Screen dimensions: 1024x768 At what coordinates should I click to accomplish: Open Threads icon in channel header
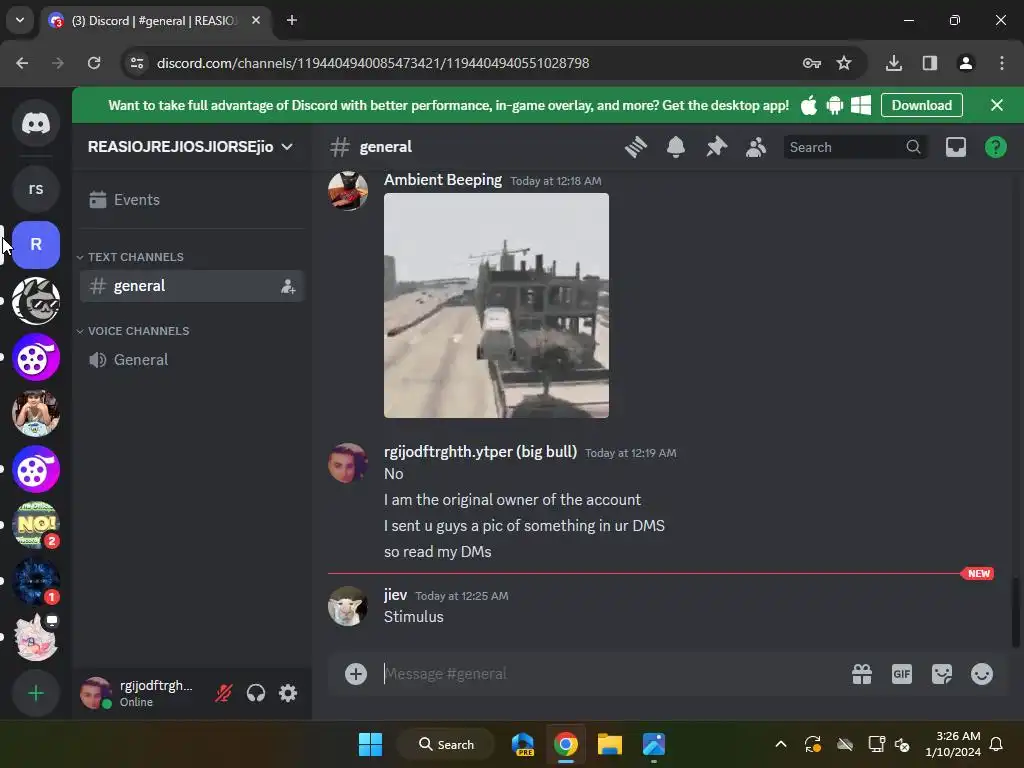click(635, 147)
